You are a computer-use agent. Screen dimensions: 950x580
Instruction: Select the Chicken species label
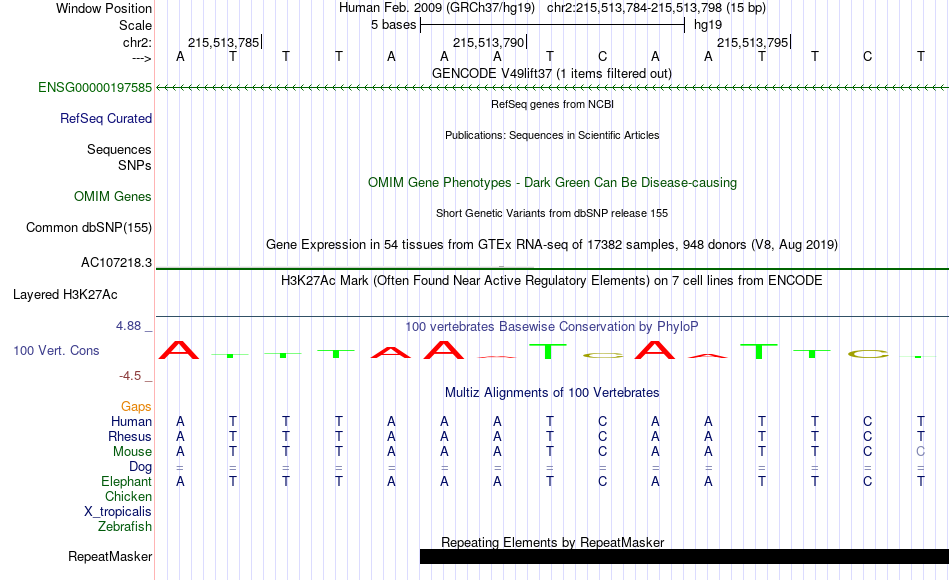tap(128, 496)
